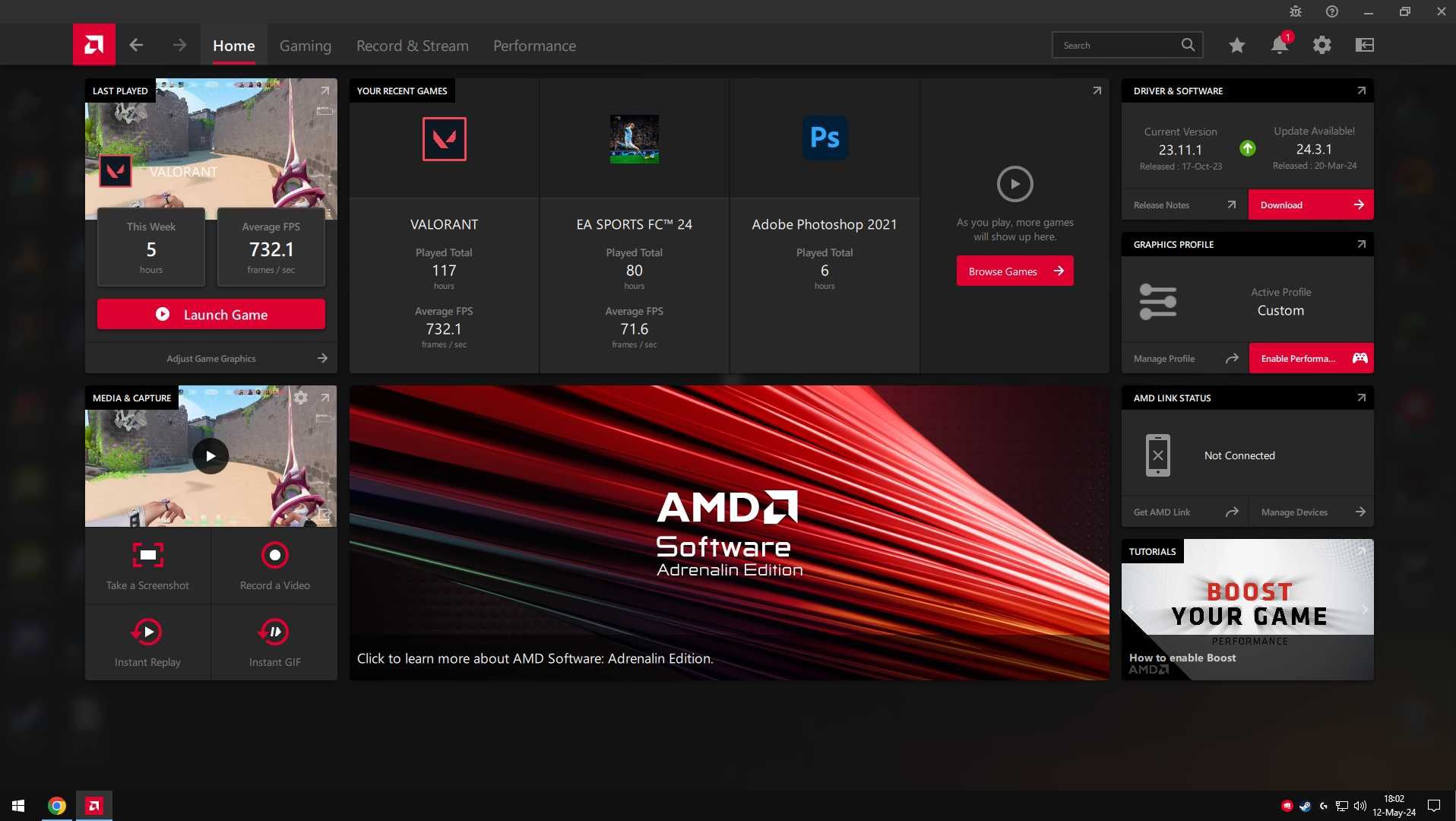The width and height of the screenshot is (1456, 821).
Task: Open Chrome from the taskbar
Action: pos(57,806)
